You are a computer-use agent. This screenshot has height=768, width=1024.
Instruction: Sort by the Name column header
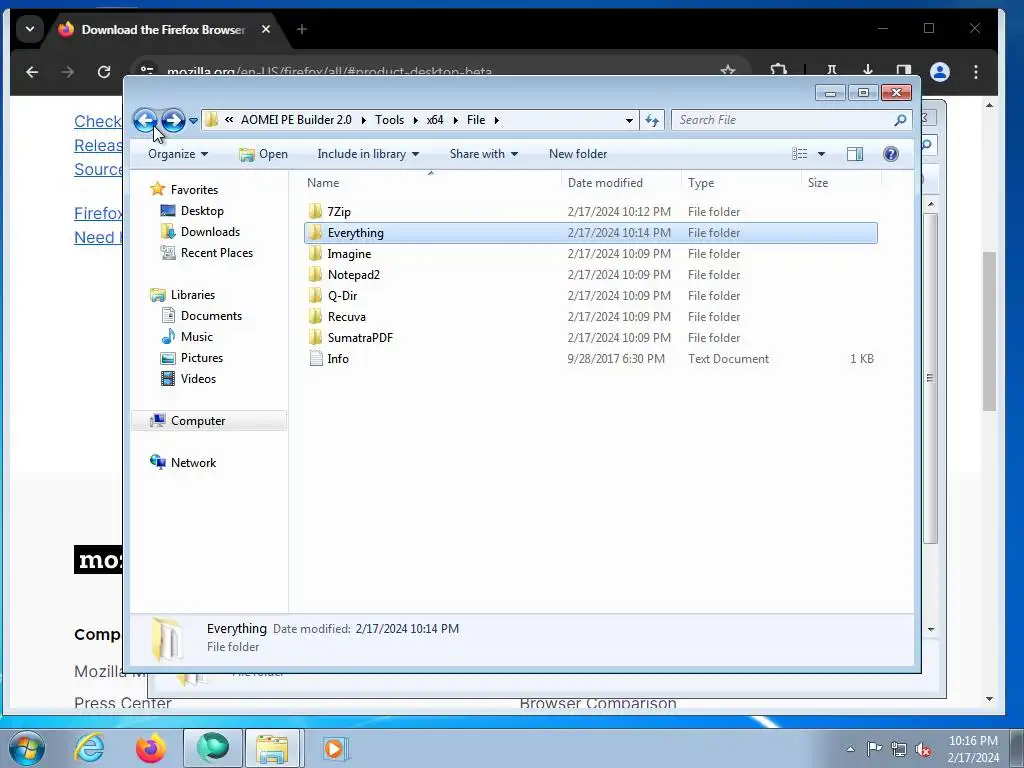(431, 183)
